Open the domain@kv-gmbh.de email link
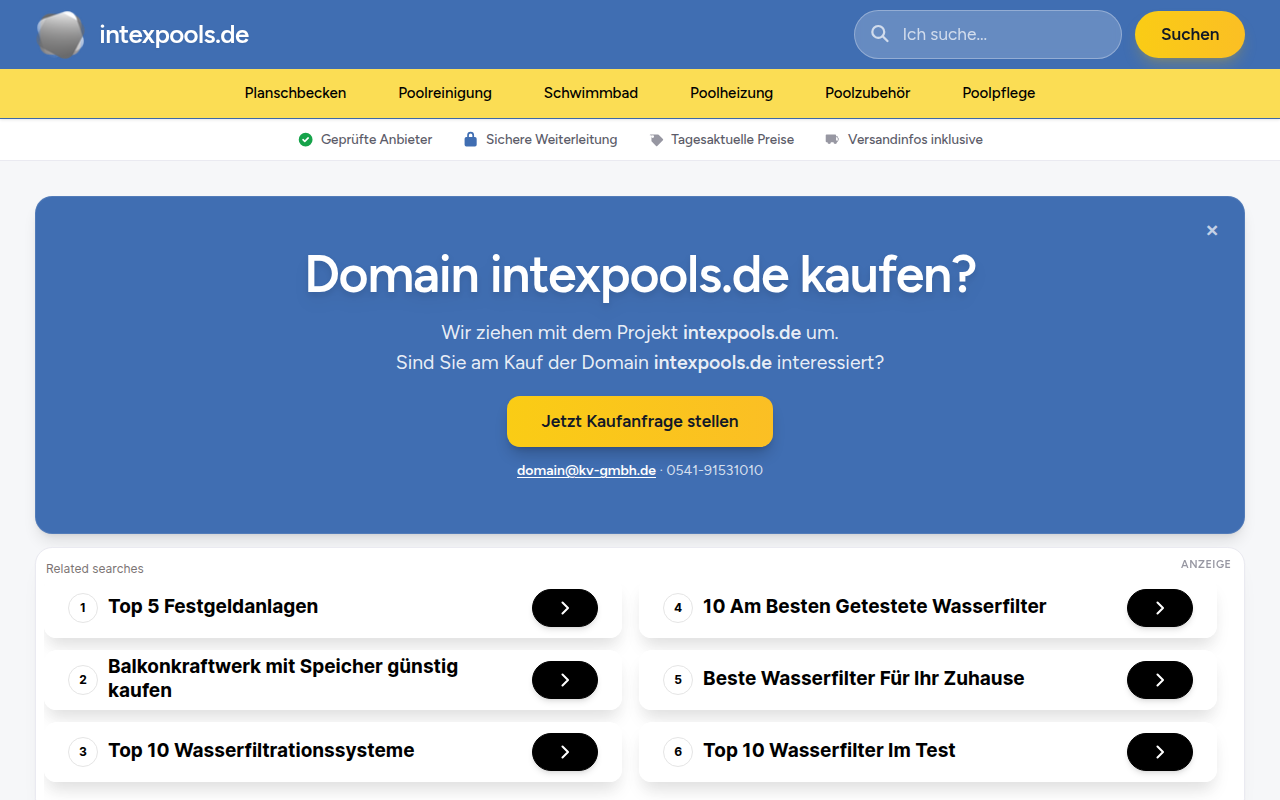This screenshot has height=800, width=1280. click(586, 470)
